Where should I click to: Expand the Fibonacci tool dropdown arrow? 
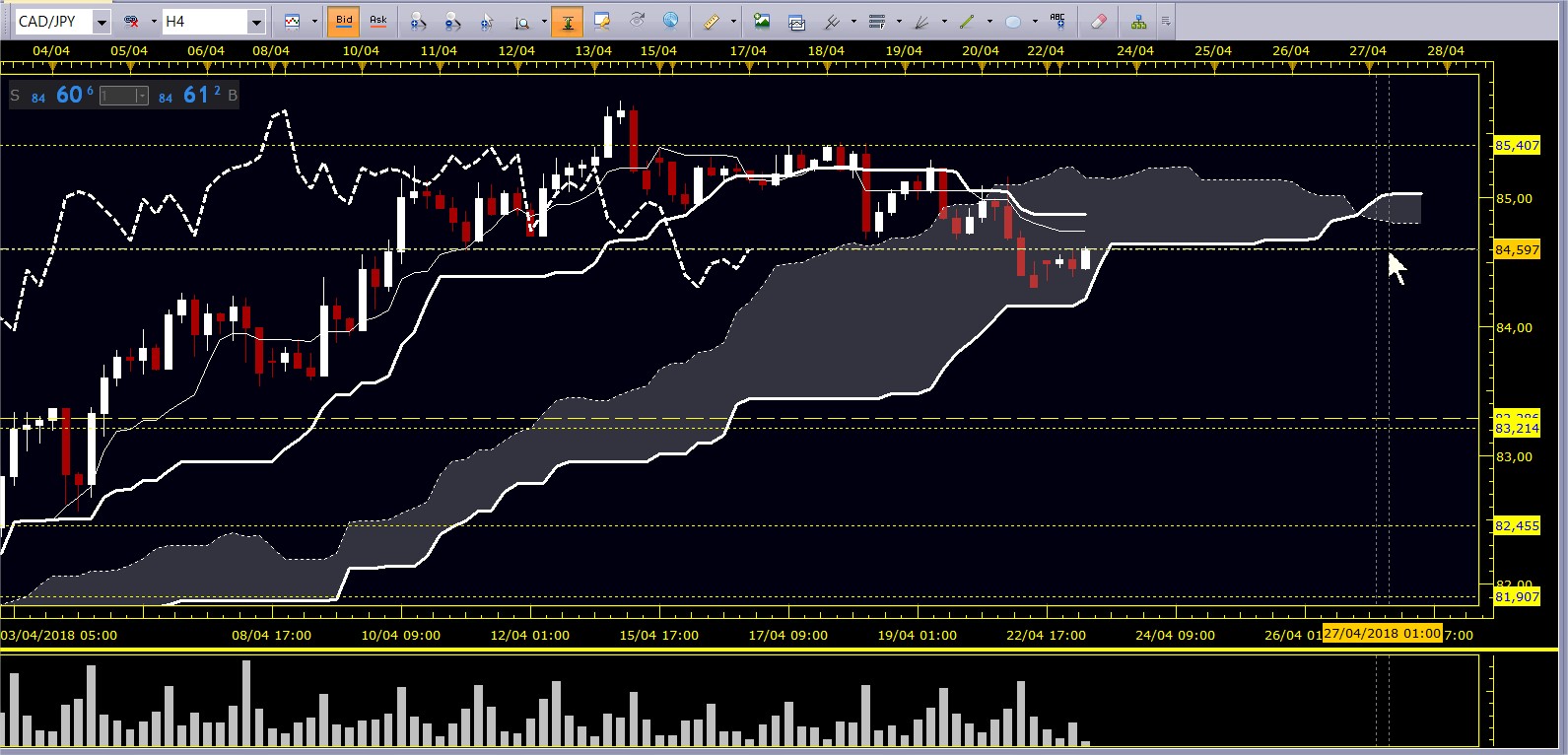[x=899, y=21]
